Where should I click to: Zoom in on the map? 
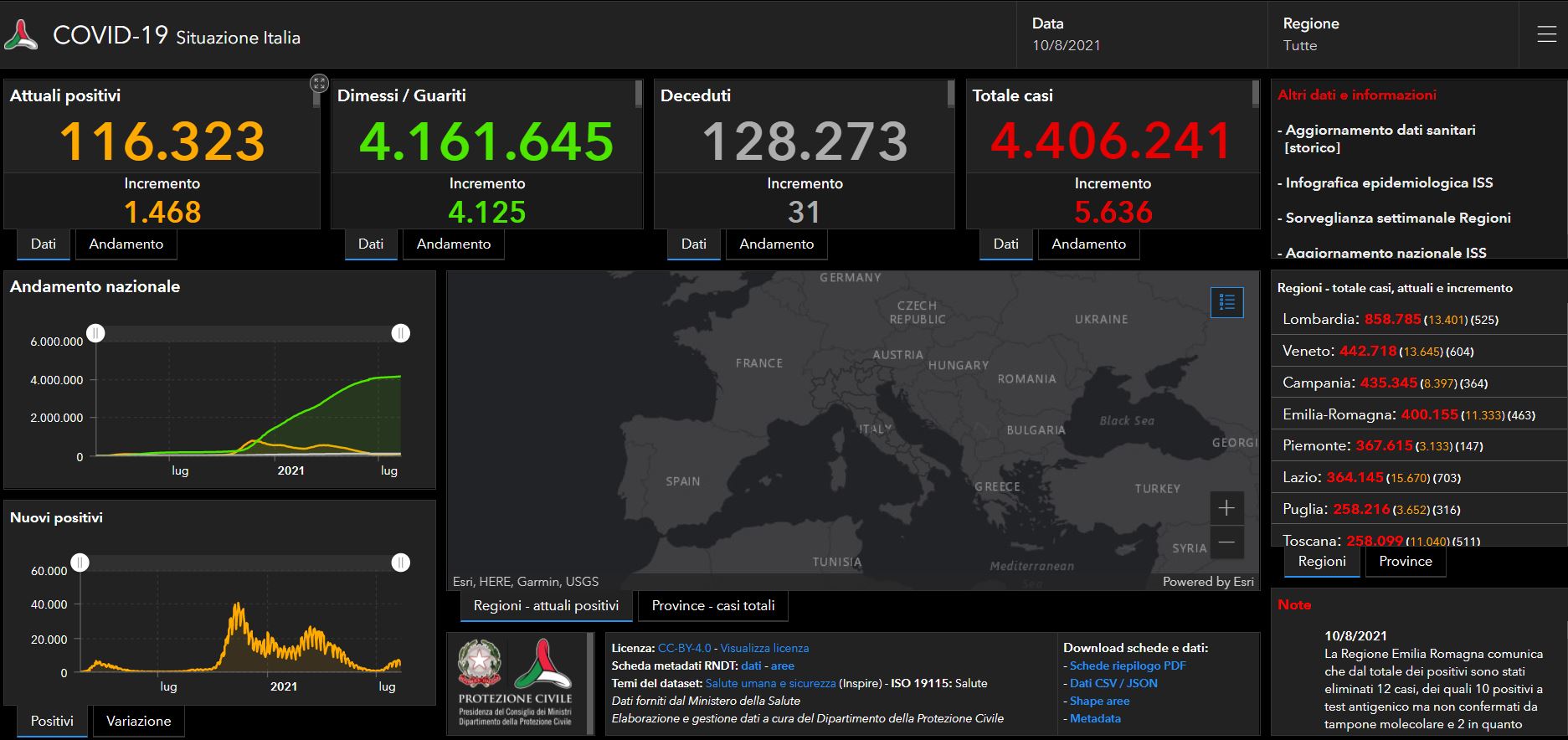coord(1226,508)
